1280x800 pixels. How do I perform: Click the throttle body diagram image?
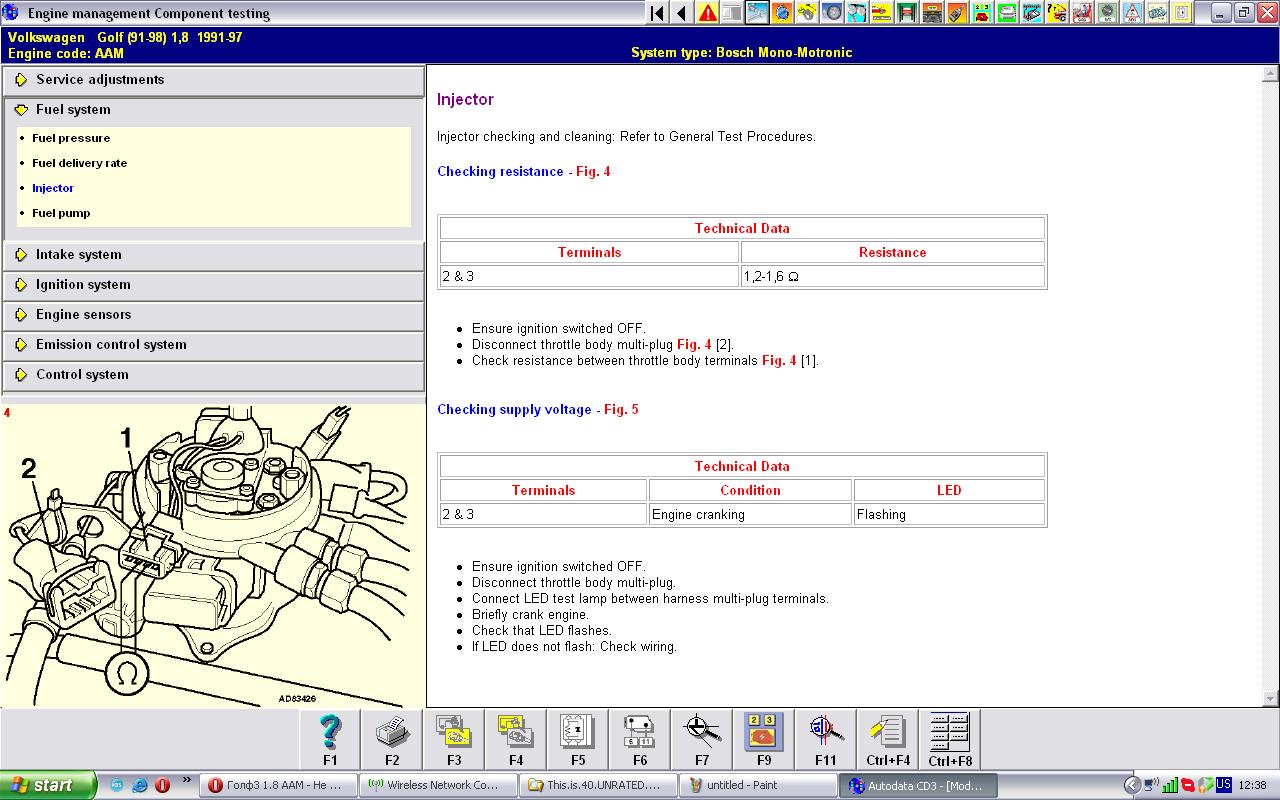coord(212,555)
